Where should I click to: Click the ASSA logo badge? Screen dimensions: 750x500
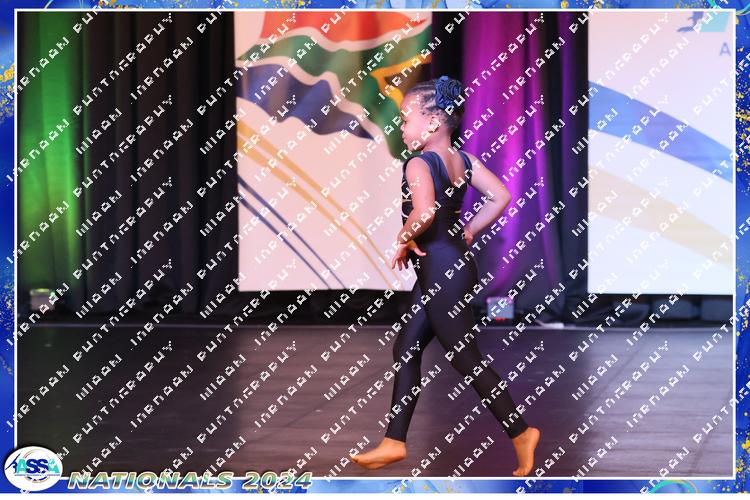33,468
